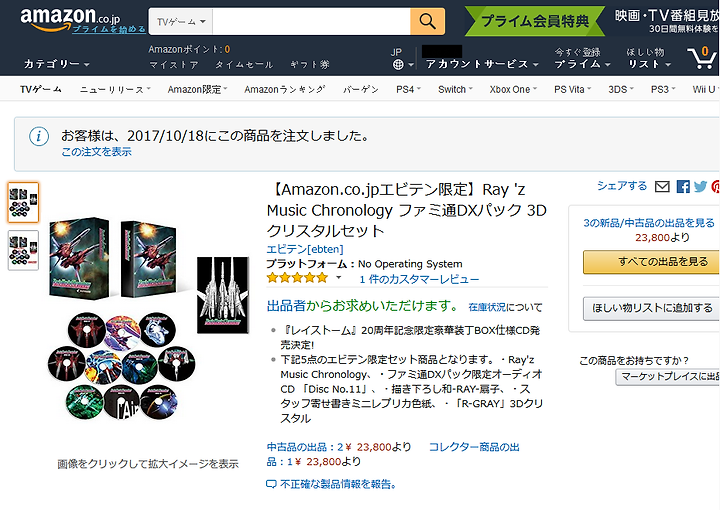
Task: Go to Amazonランキング
Action: [285, 90]
